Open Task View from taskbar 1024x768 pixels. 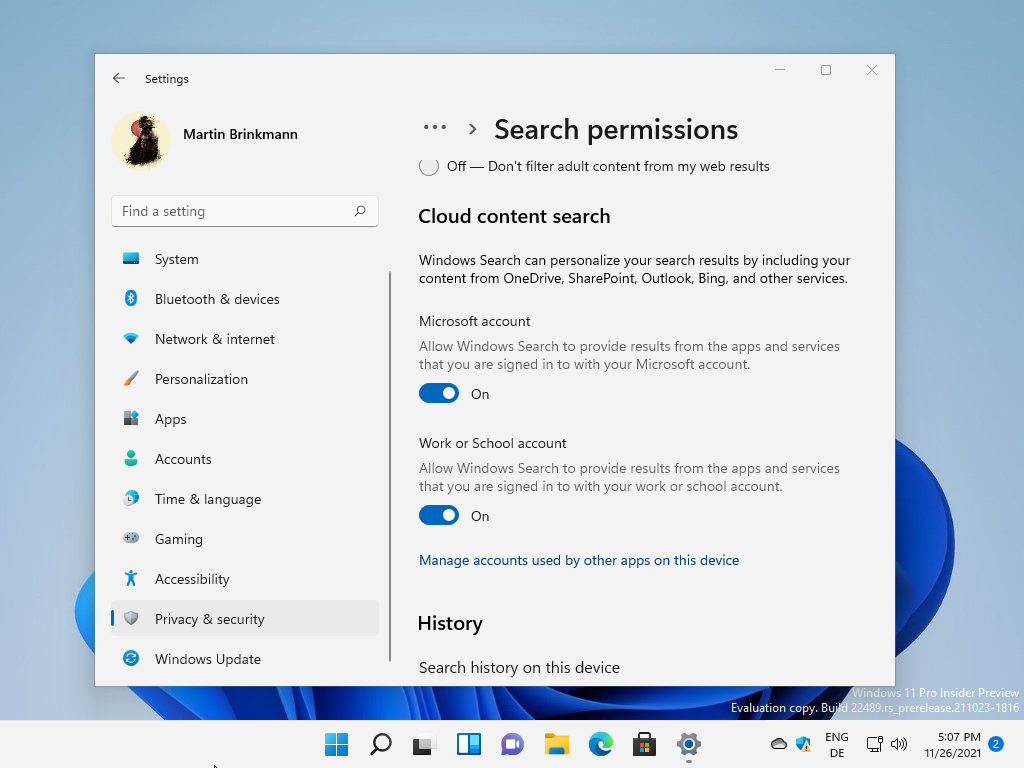tap(424, 744)
